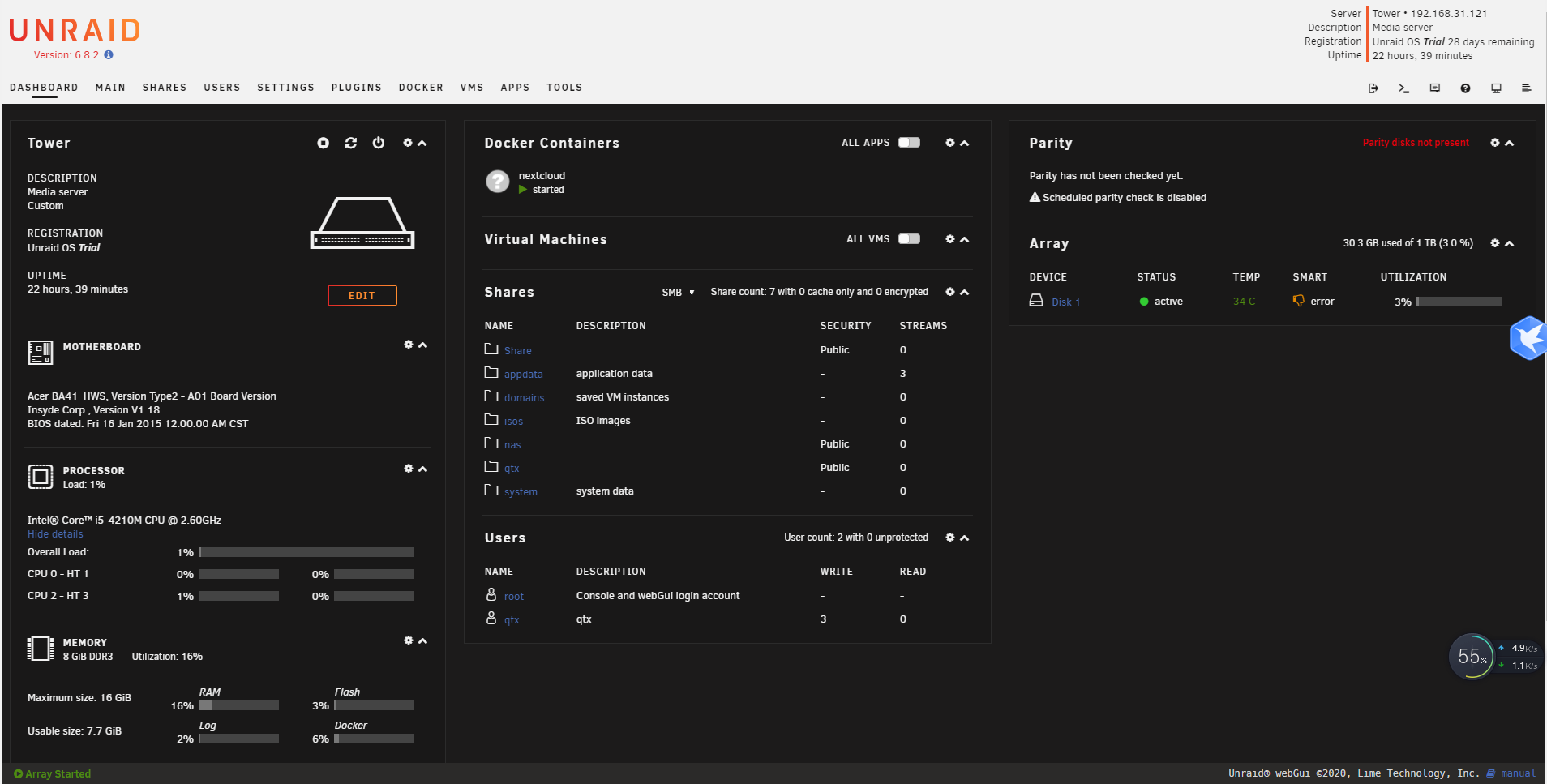This screenshot has height=784, width=1547.
Task: Open the Docker tab
Action: coord(421,88)
